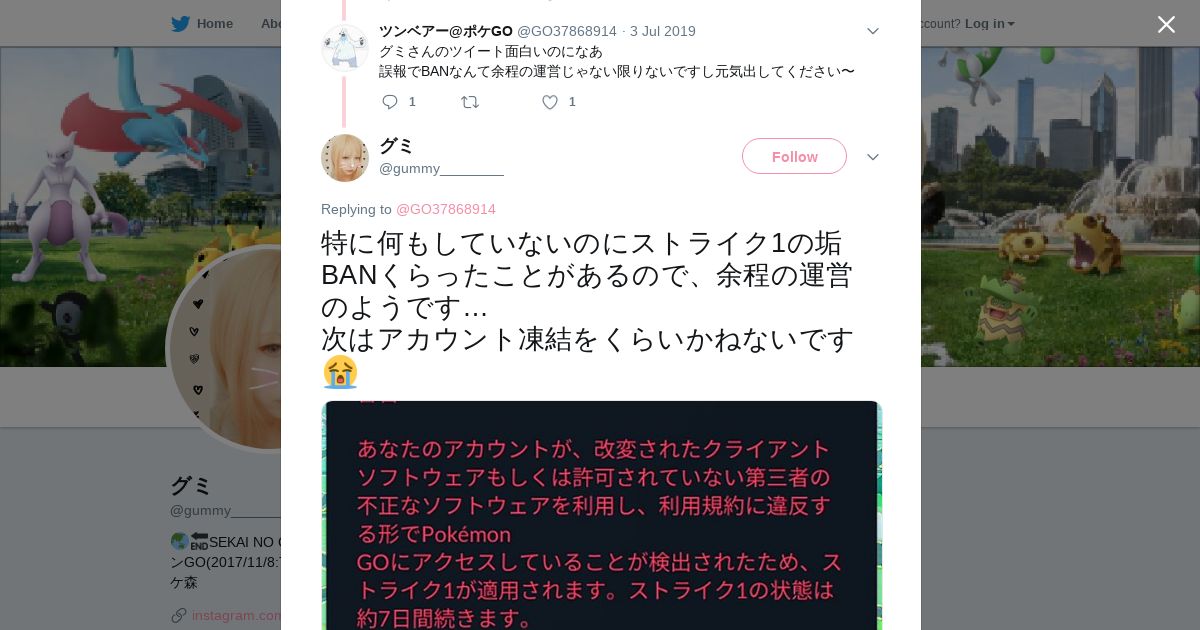Open the About menu item in the navbar
This screenshot has height=630, width=1200.
pos(271,23)
